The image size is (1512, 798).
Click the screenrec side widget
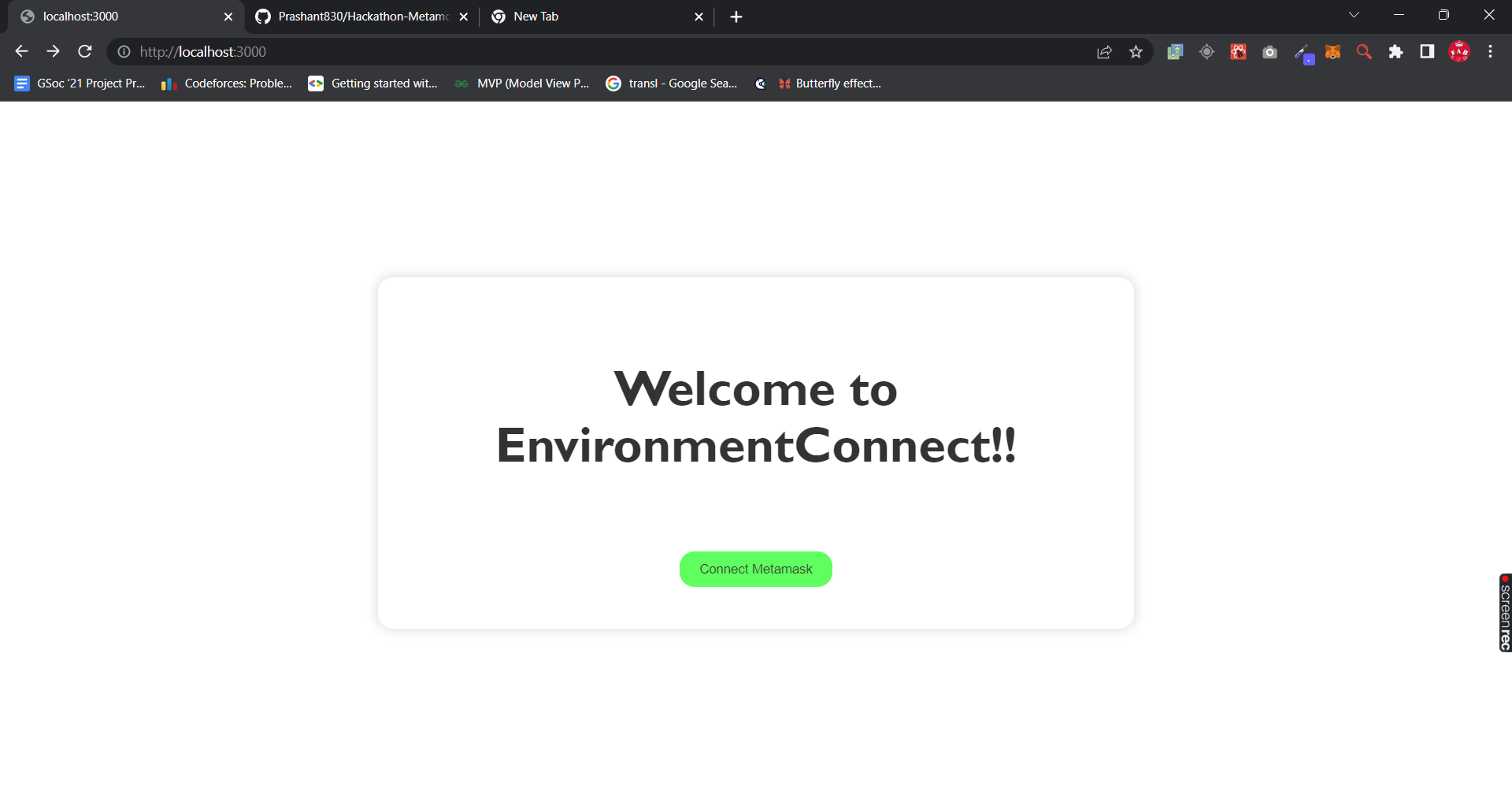click(x=1505, y=613)
